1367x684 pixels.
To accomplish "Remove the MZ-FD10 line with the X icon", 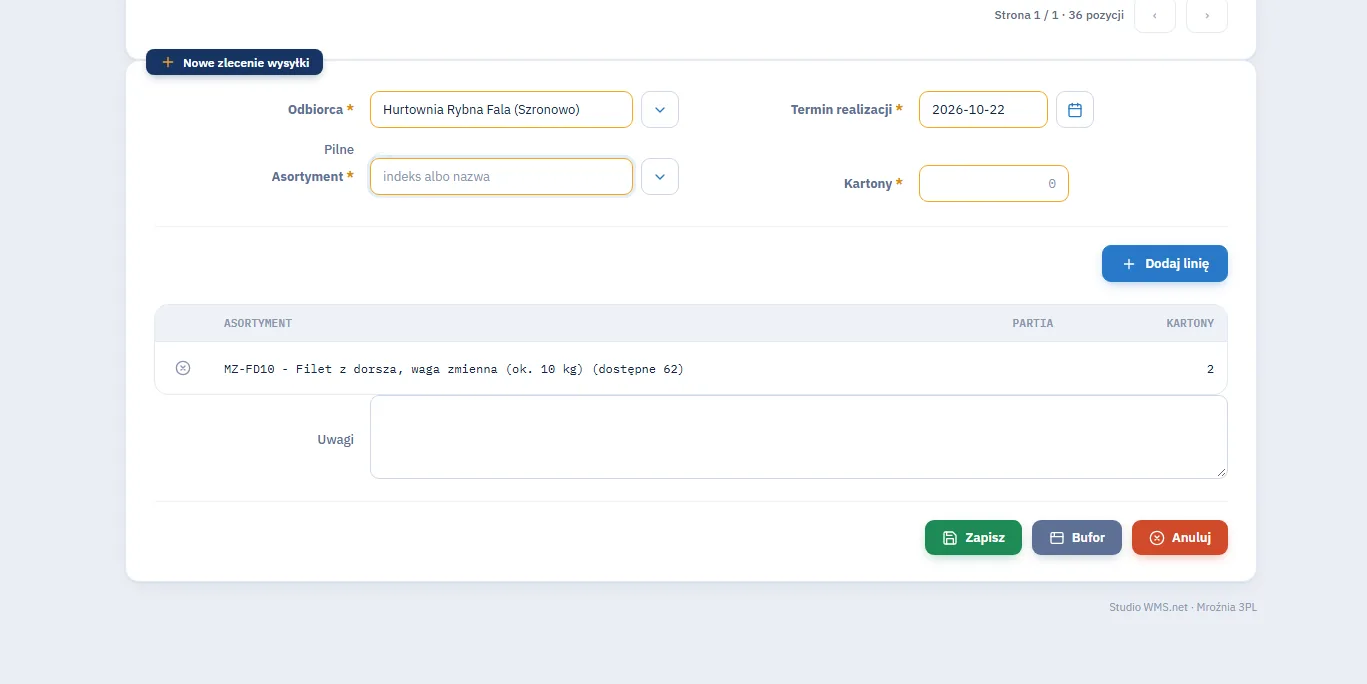I will pyautogui.click(x=183, y=368).
